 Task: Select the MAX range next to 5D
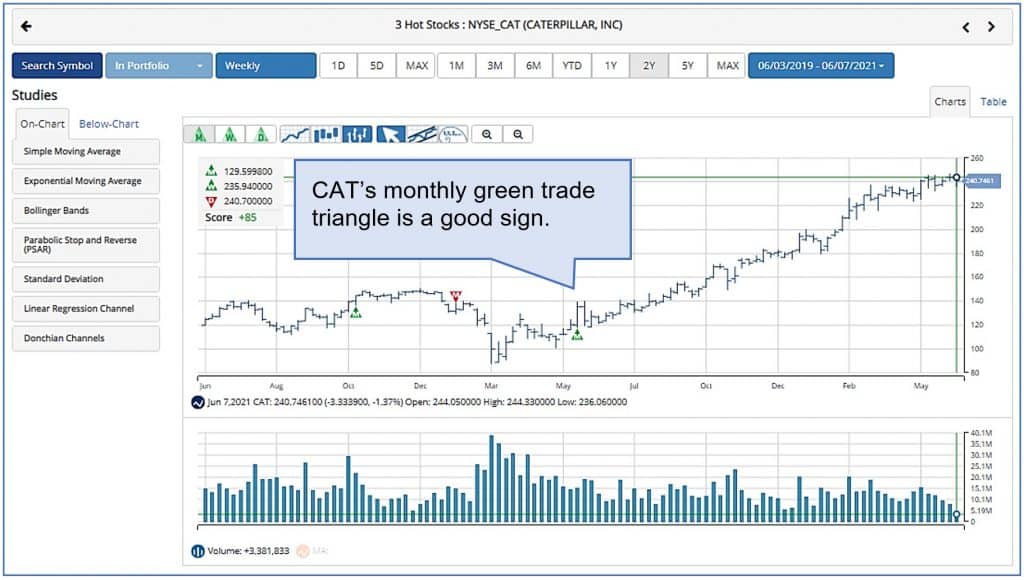pyautogui.click(x=416, y=66)
